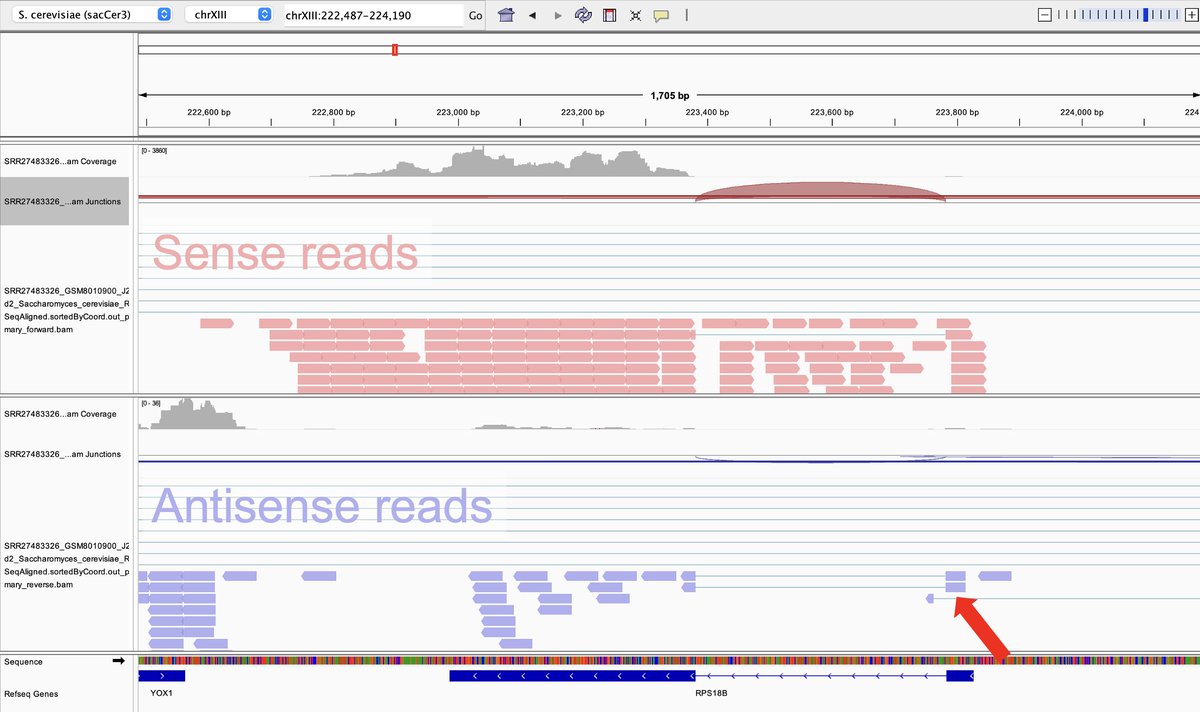Click the 223,000 bp ruler label
This screenshot has height=712, width=1200.
[457, 112]
